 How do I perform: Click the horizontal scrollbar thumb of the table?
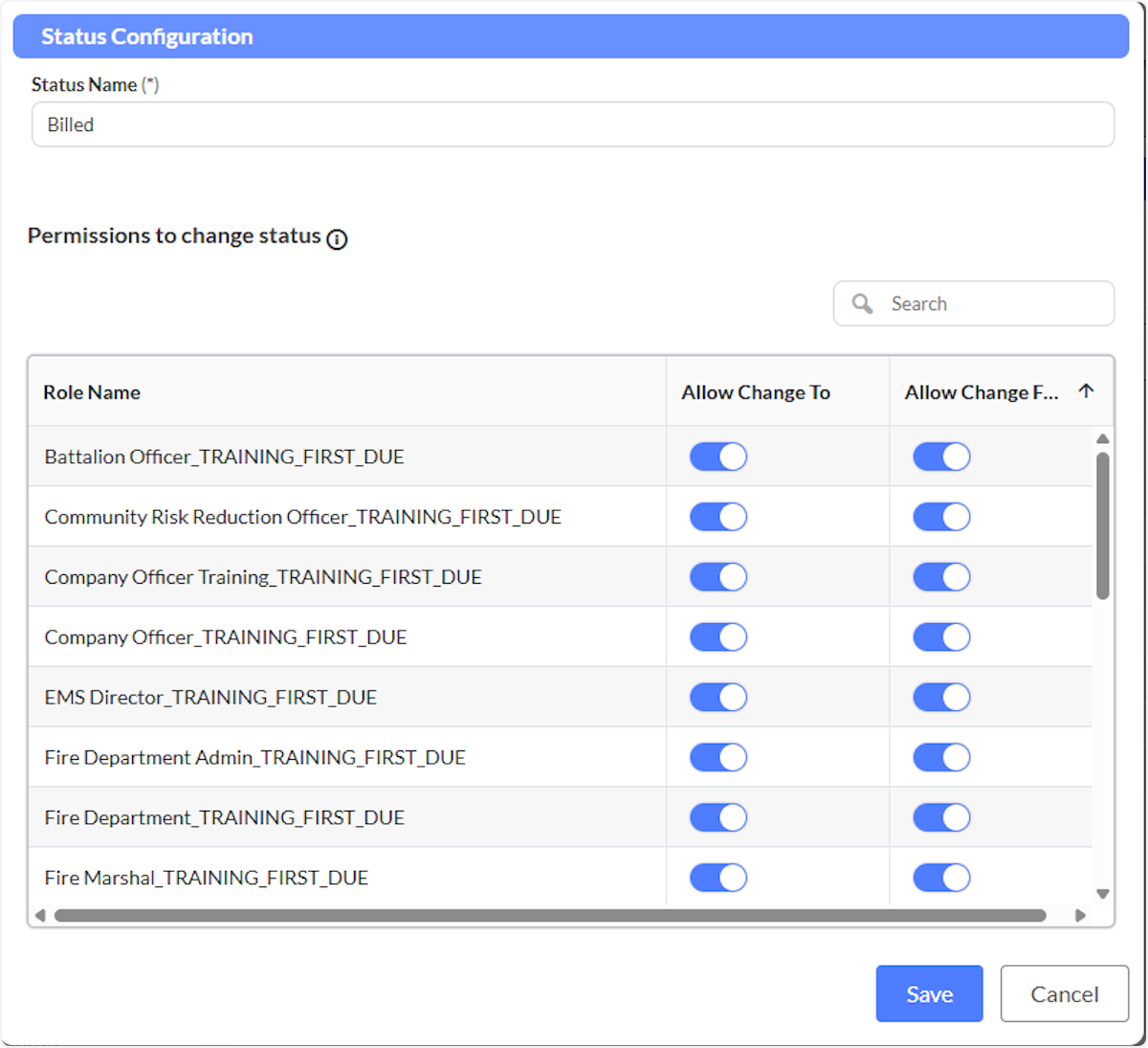[550, 915]
